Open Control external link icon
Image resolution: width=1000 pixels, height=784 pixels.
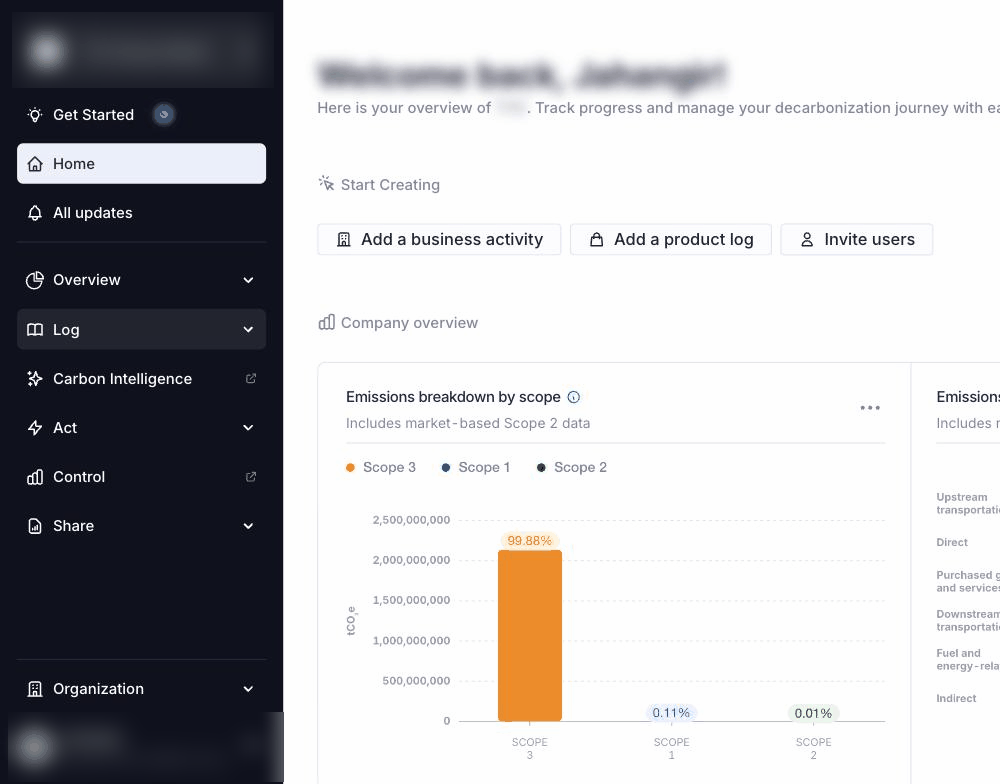251,477
